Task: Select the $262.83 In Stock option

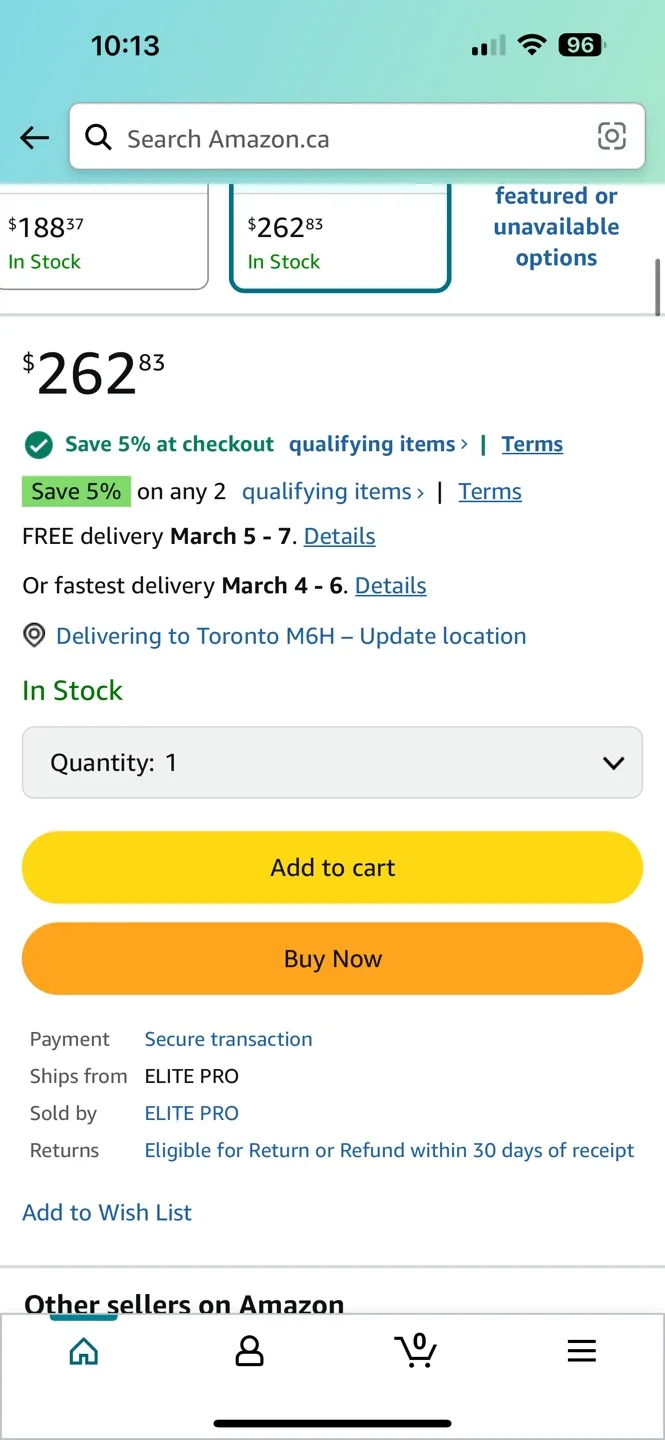Action: point(340,240)
